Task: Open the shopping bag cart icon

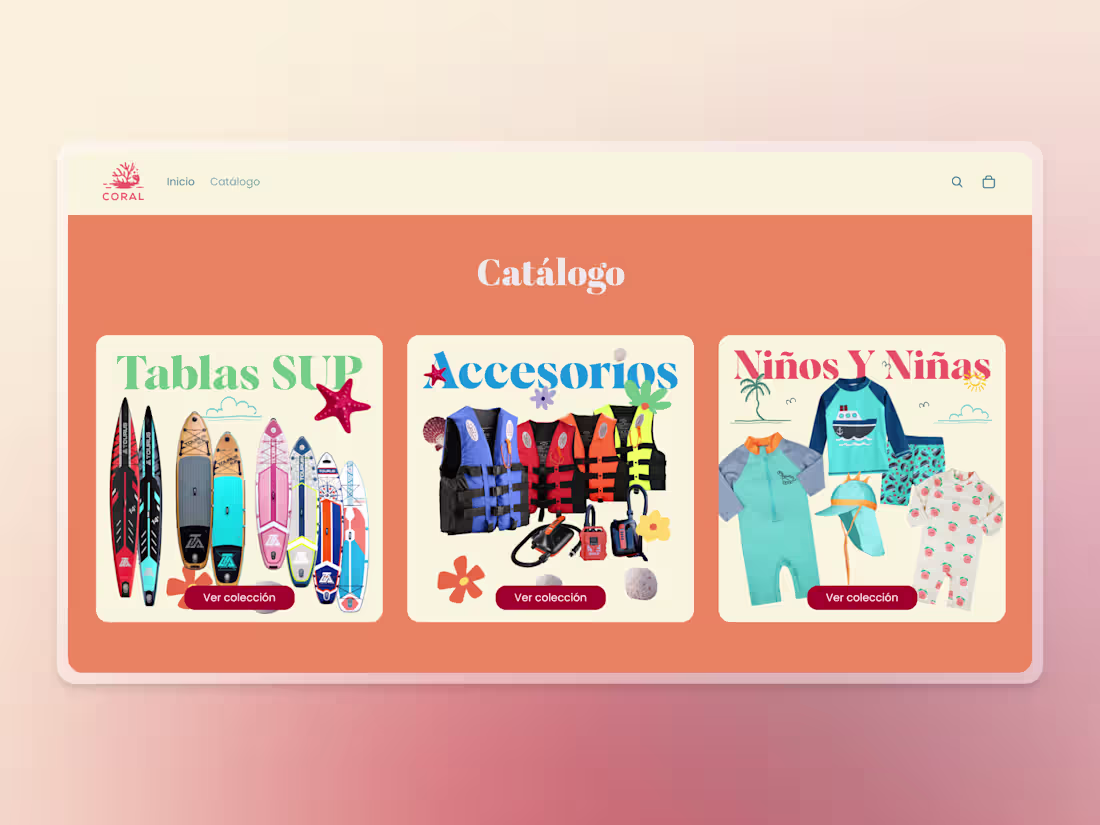Action: point(988,182)
